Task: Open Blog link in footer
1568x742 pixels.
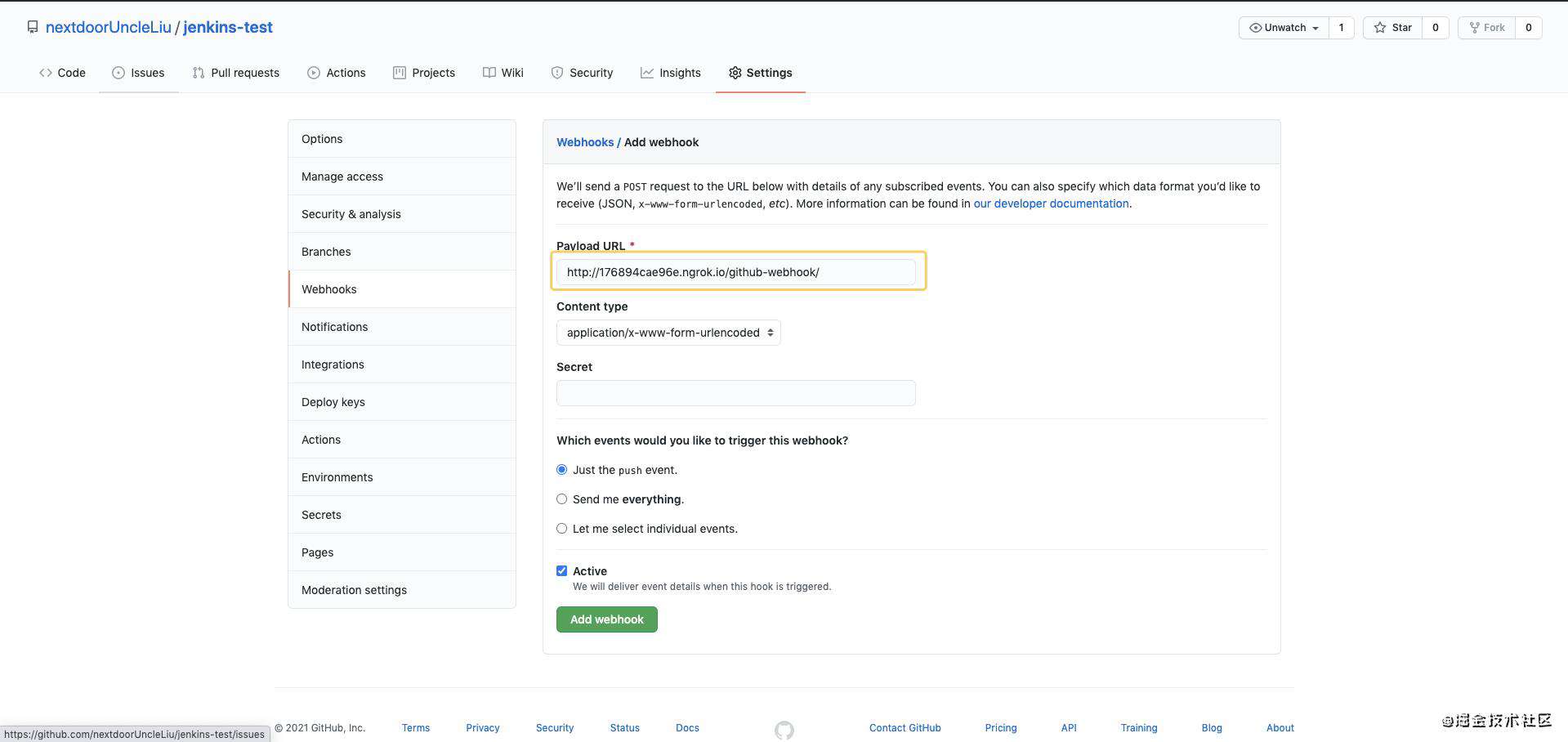Action: (x=1212, y=728)
